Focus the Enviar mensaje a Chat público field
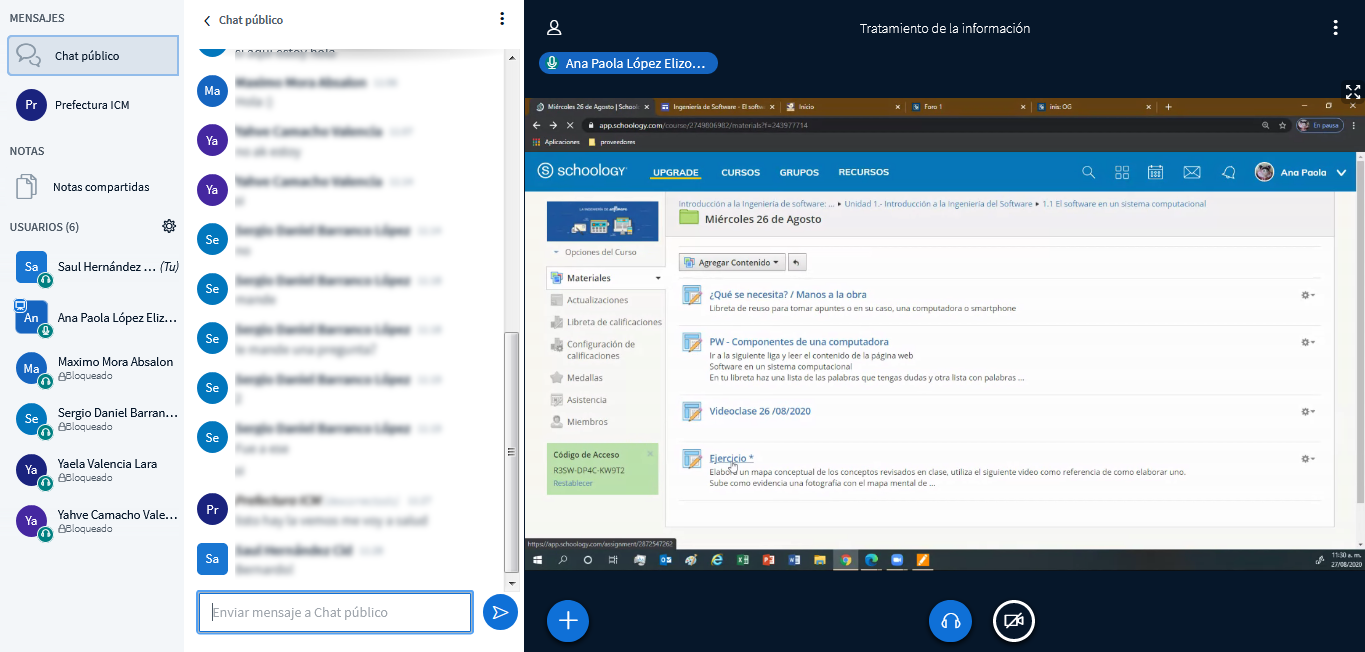The width and height of the screenshot is (1365, 652). click(x=335, y=612)
